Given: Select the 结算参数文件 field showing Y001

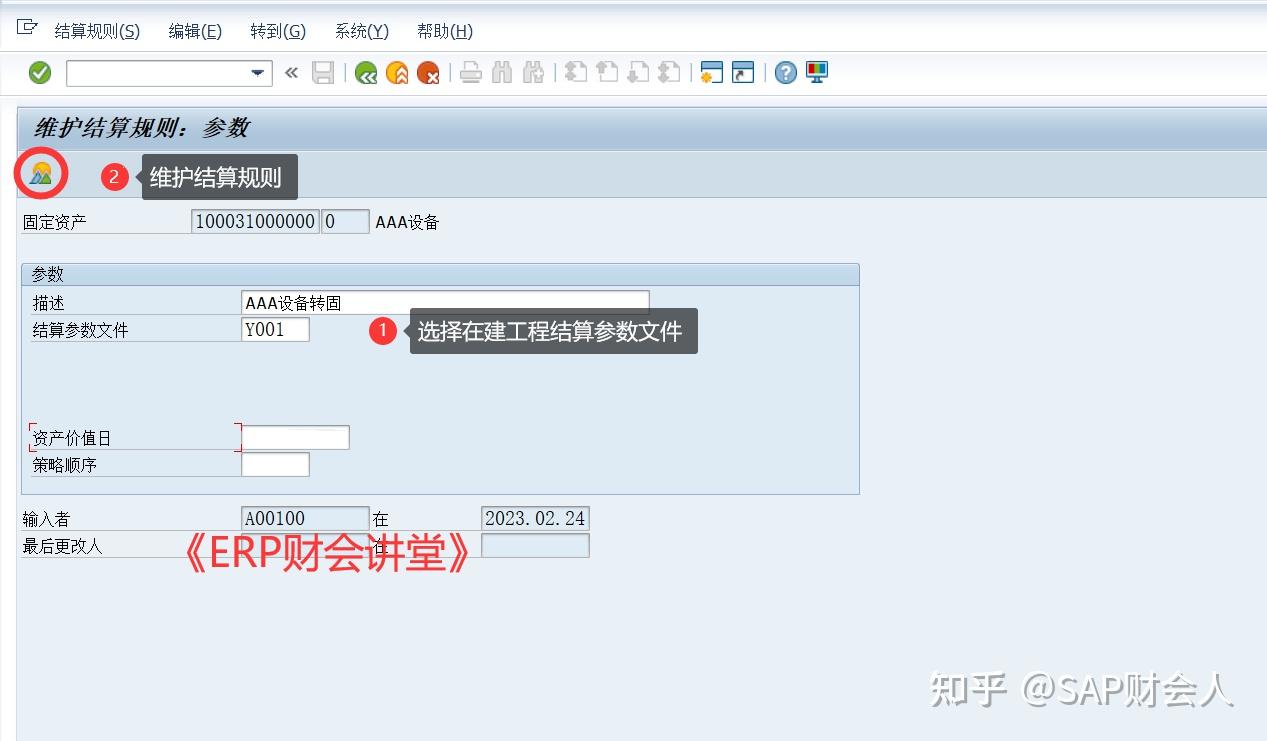Looking at the screenshot, I should 275,328.
